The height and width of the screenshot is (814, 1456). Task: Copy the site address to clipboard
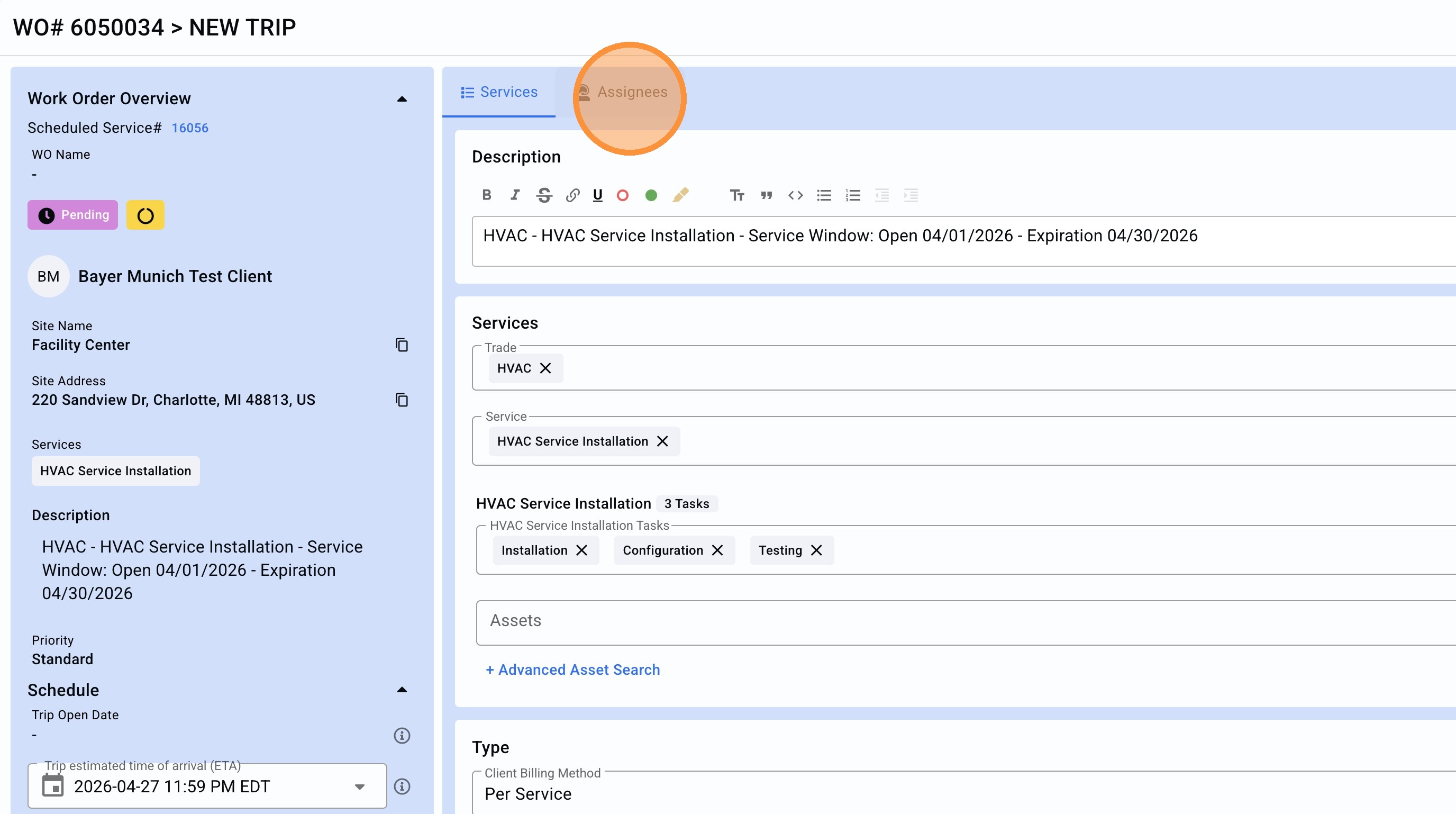[x=402, y=400]
